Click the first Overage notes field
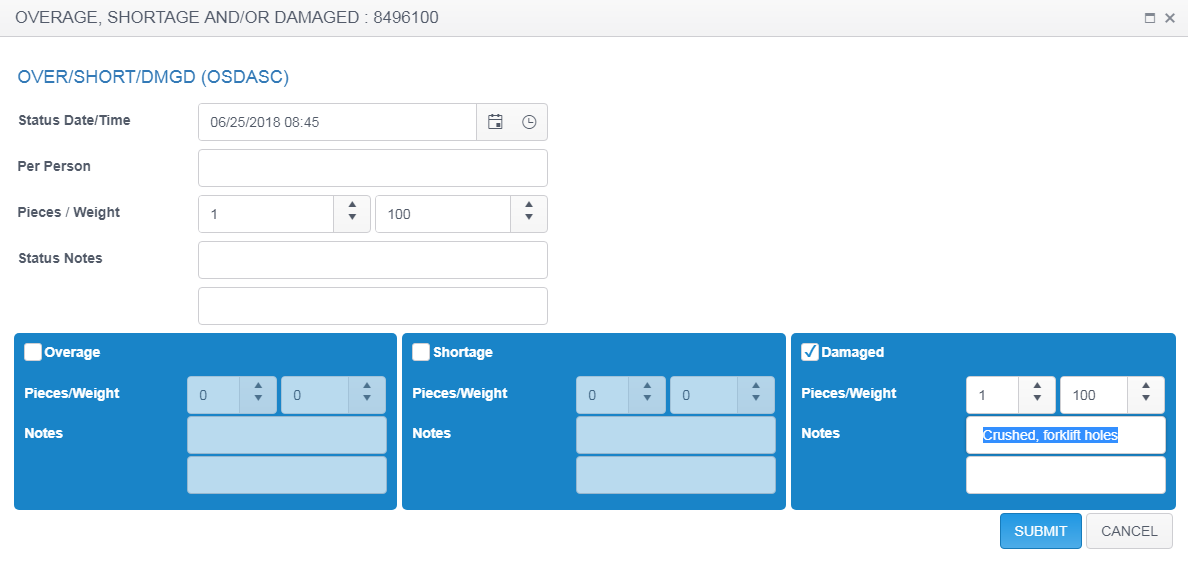 [x=287, y=435]
